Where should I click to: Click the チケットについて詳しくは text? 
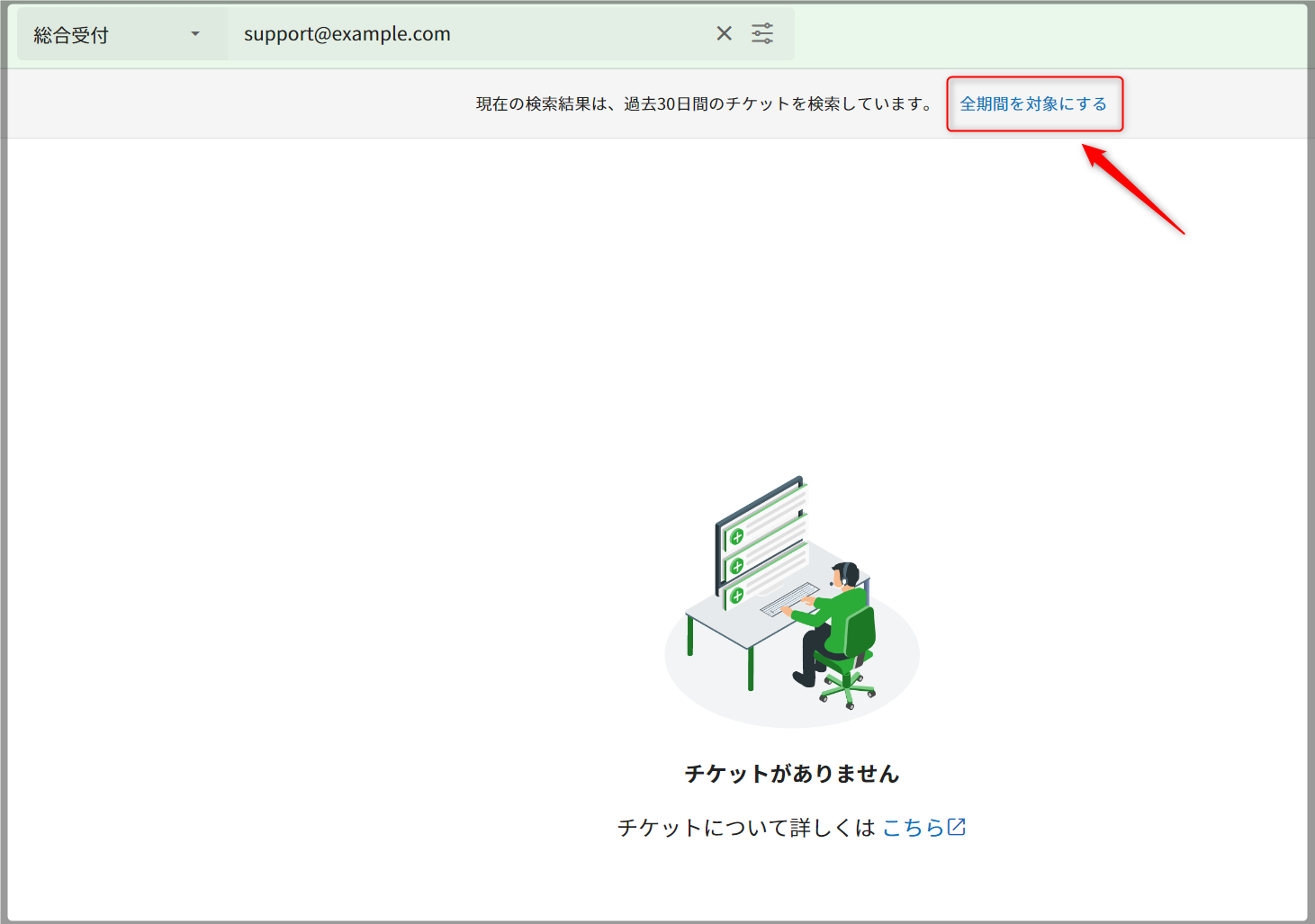[x=745, y=827]
